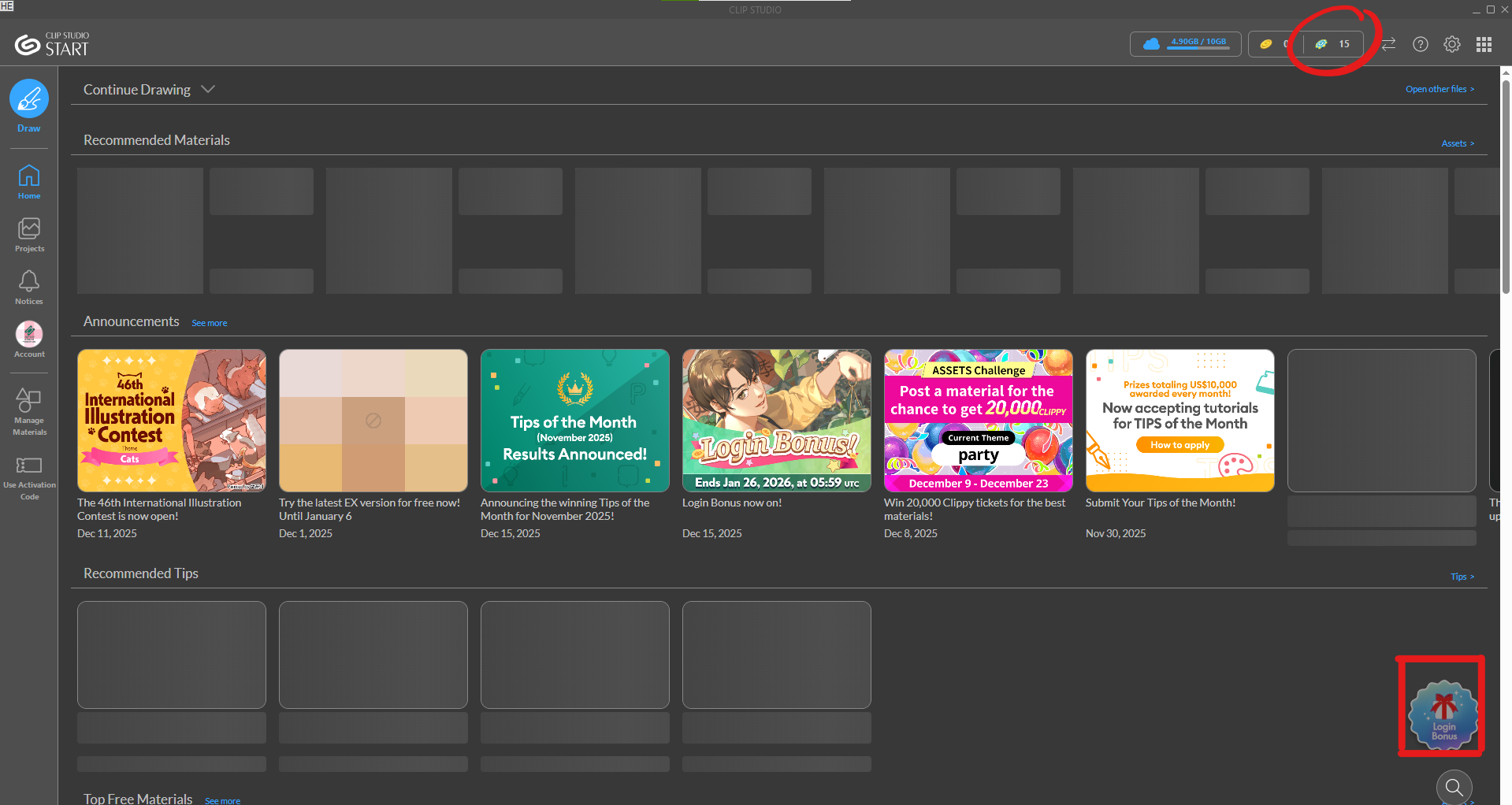1512x805 pixels.
Task: Click 'Submit Your Tips of the Month!' title
Action: [x=1161, y=503]
